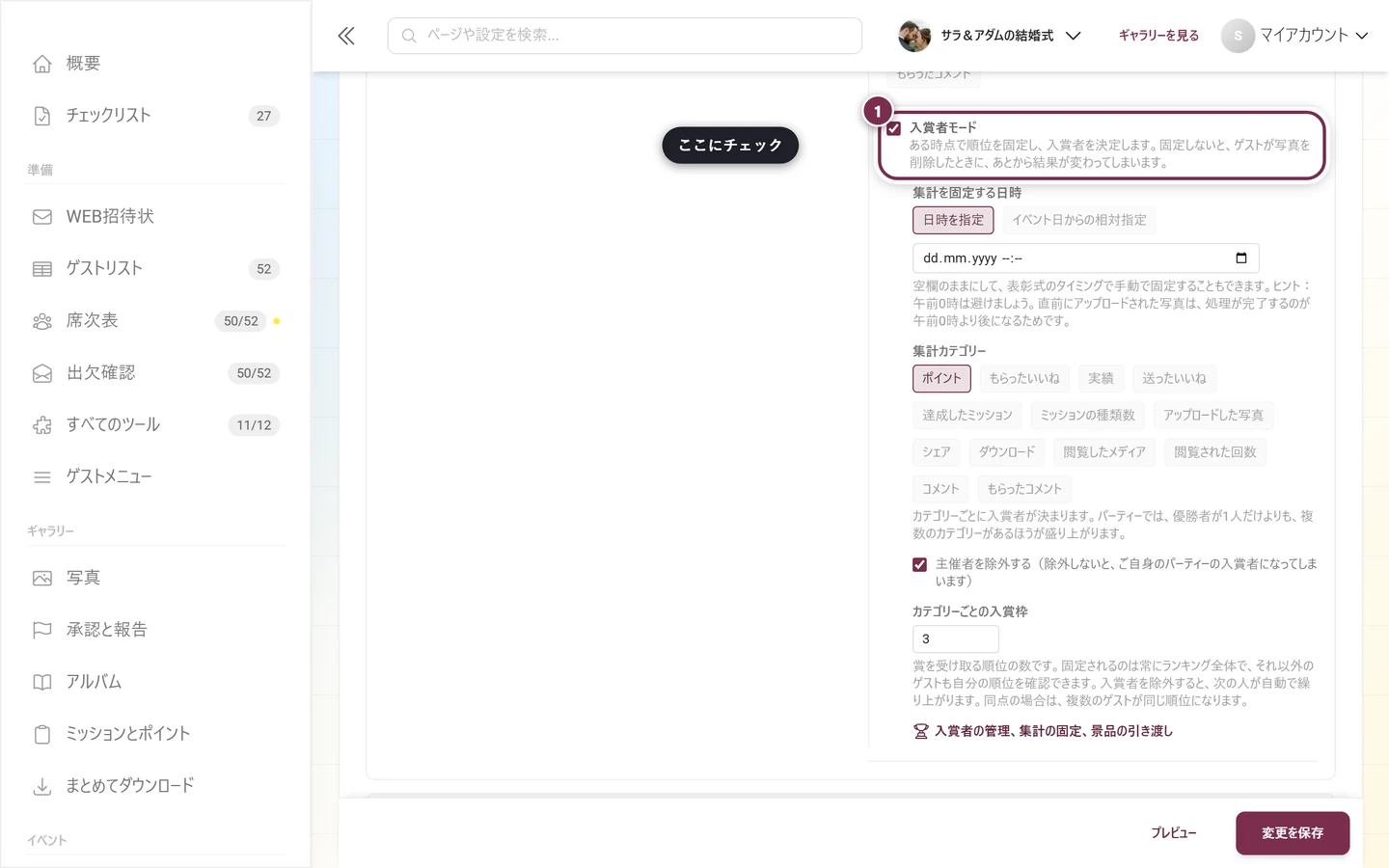This screenshot has width=1389, height=868.
Task: Focus the ページや設定を検索 search field
Action: tap(625, 36)
